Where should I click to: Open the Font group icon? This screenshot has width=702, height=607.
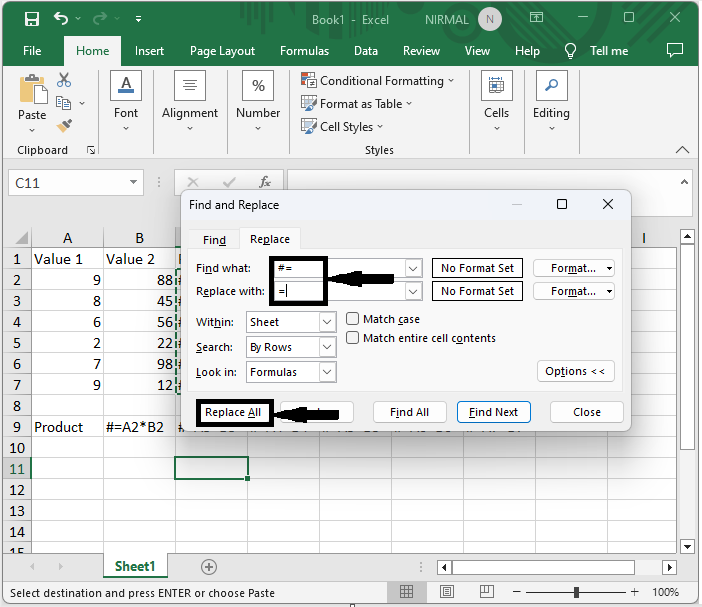126,95
